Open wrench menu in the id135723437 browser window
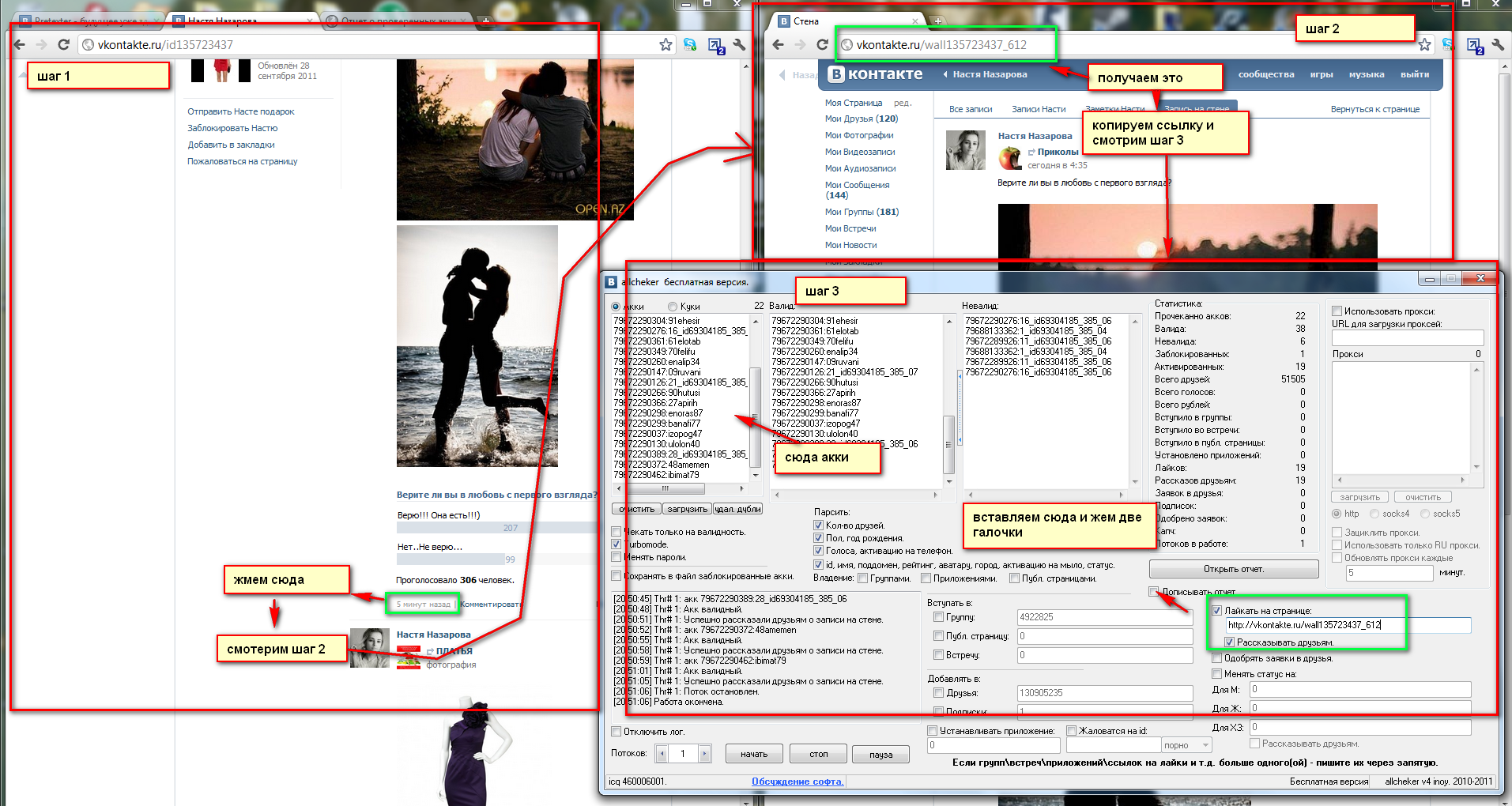Viewport: 1512px width, 806px height. point(740,45)
